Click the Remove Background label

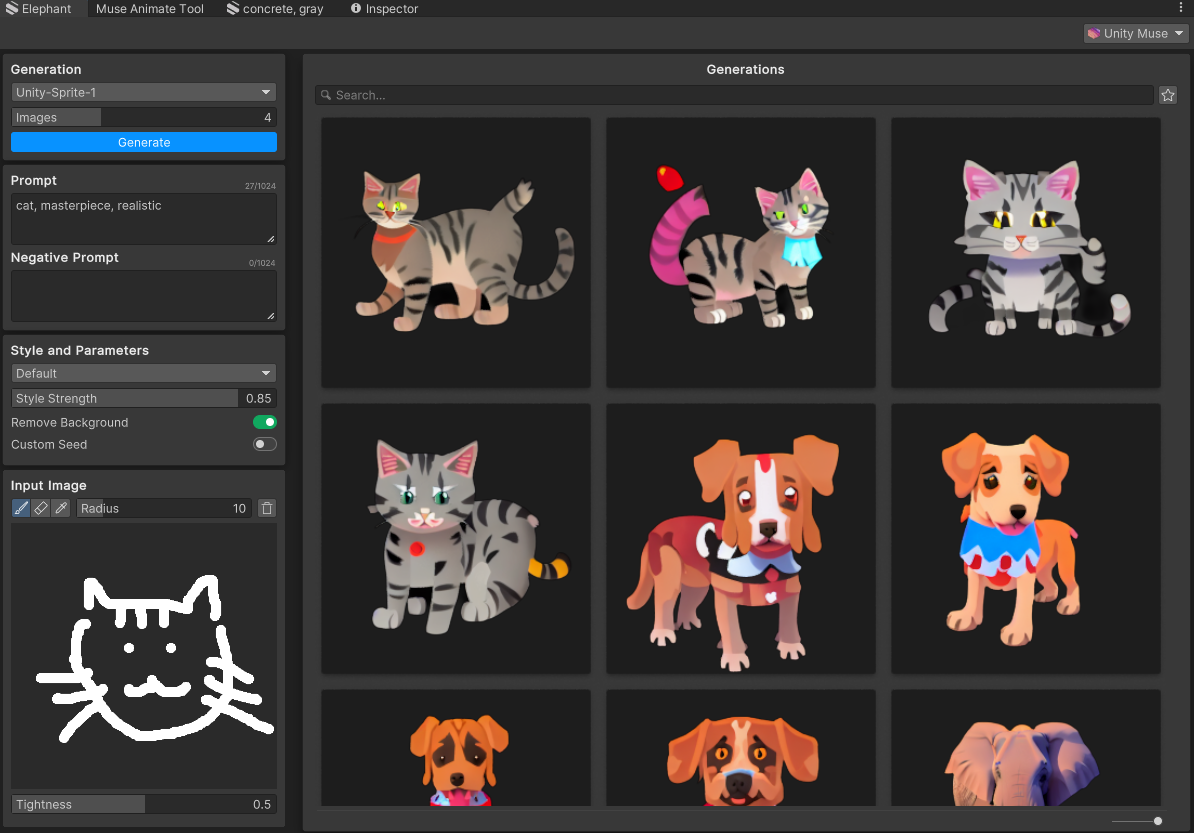tap(69, 423)
